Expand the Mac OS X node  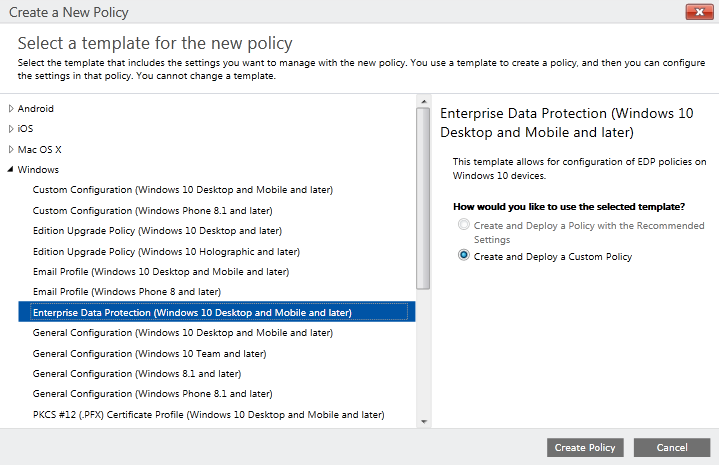11,149
